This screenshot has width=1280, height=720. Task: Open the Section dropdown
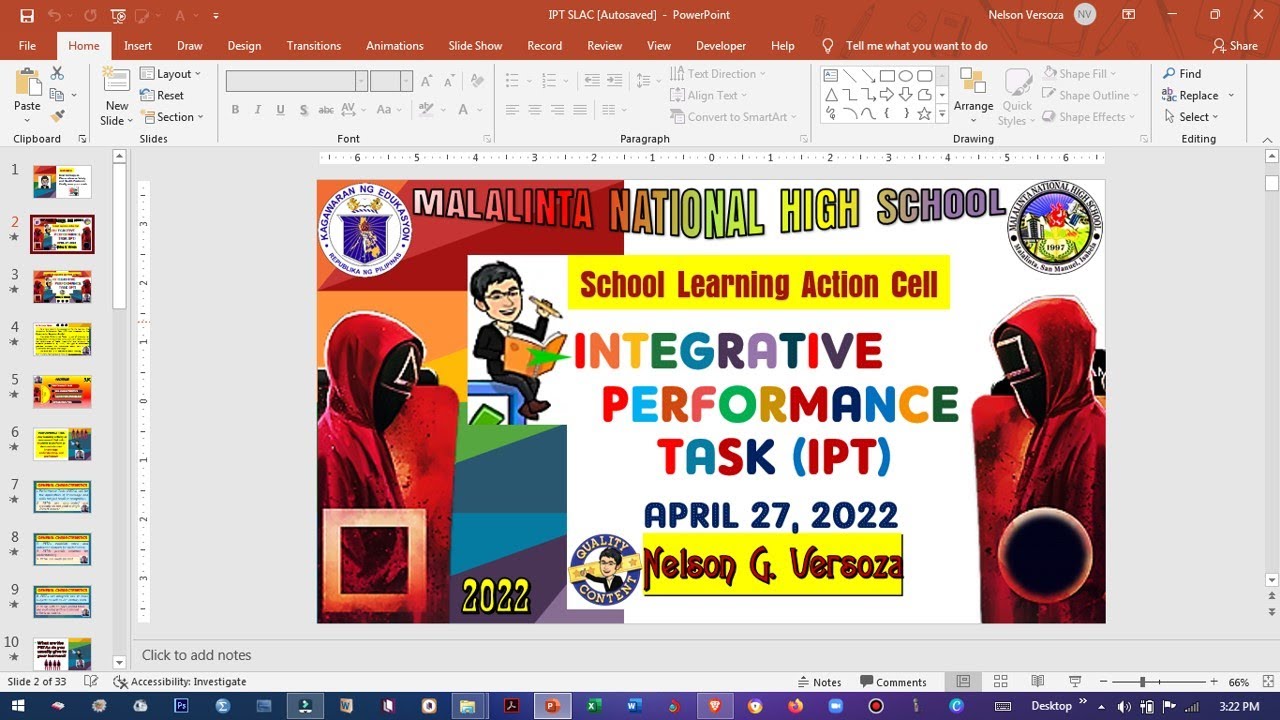172,117
